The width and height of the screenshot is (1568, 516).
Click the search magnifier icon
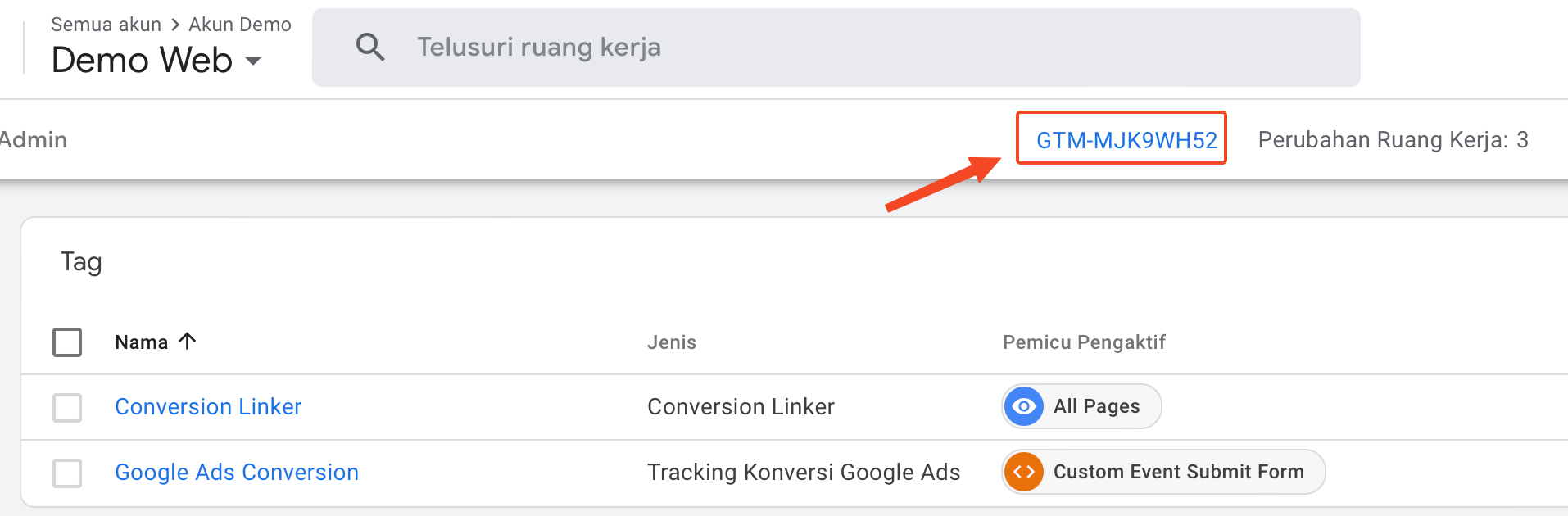(370, 47)
